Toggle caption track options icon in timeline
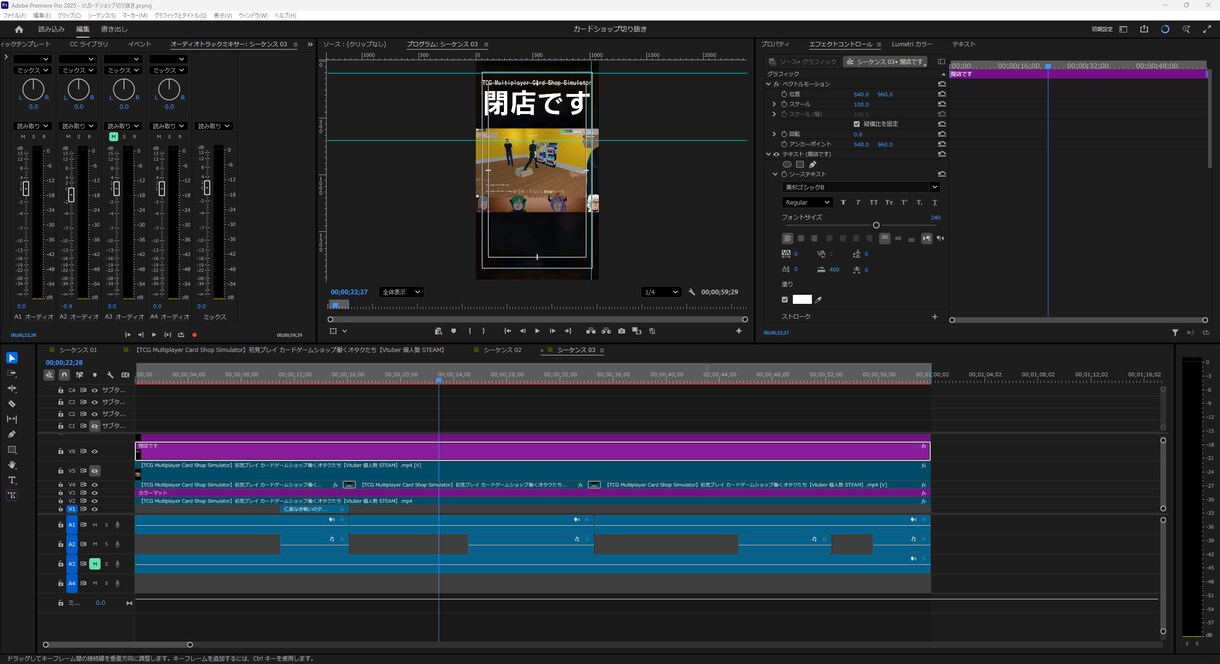 click(124, 375)
